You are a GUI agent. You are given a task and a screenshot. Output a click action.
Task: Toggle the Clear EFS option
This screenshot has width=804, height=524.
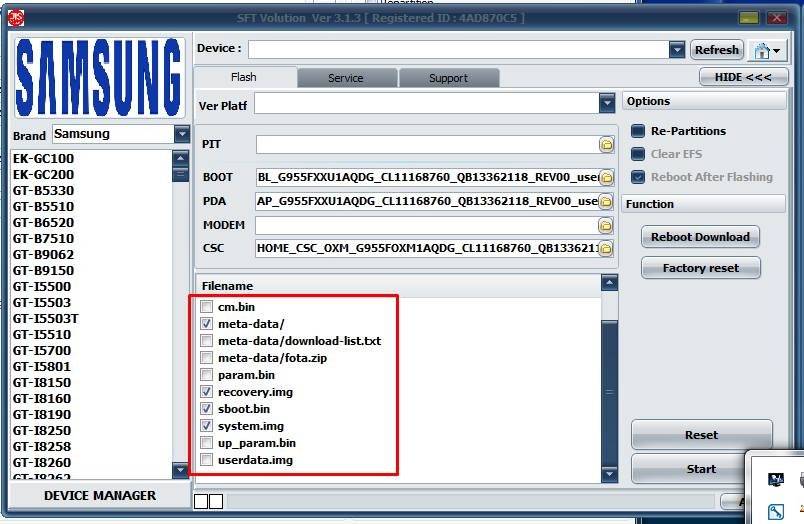pos(638,154)
